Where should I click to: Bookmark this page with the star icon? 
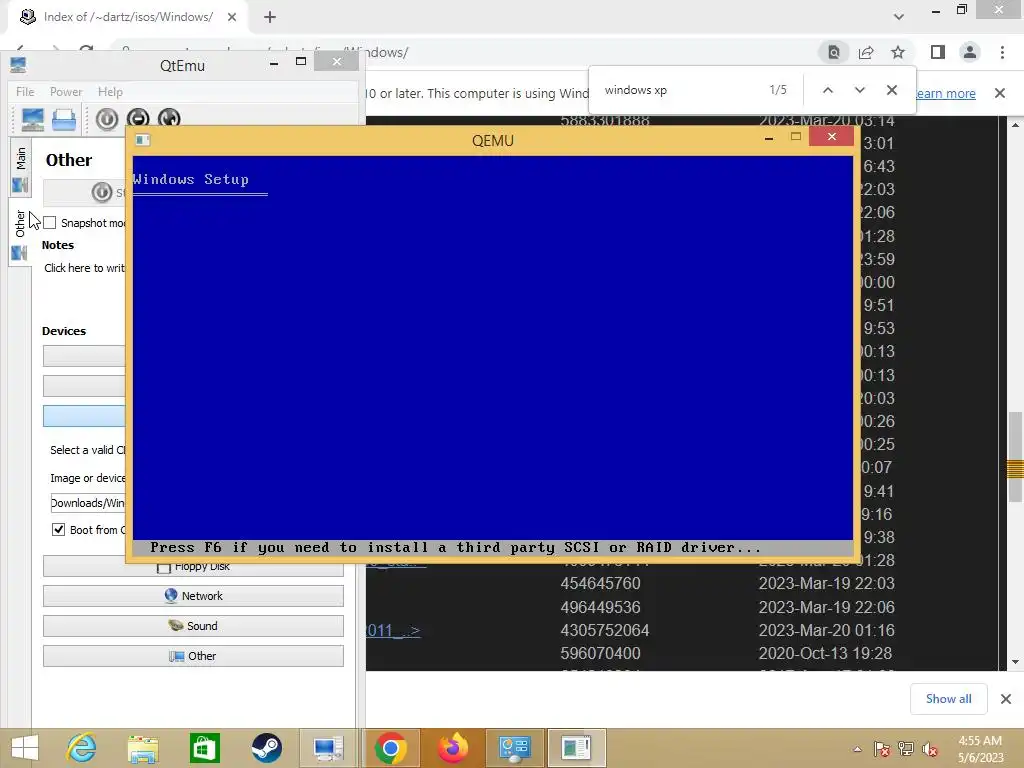coord(898,52)
